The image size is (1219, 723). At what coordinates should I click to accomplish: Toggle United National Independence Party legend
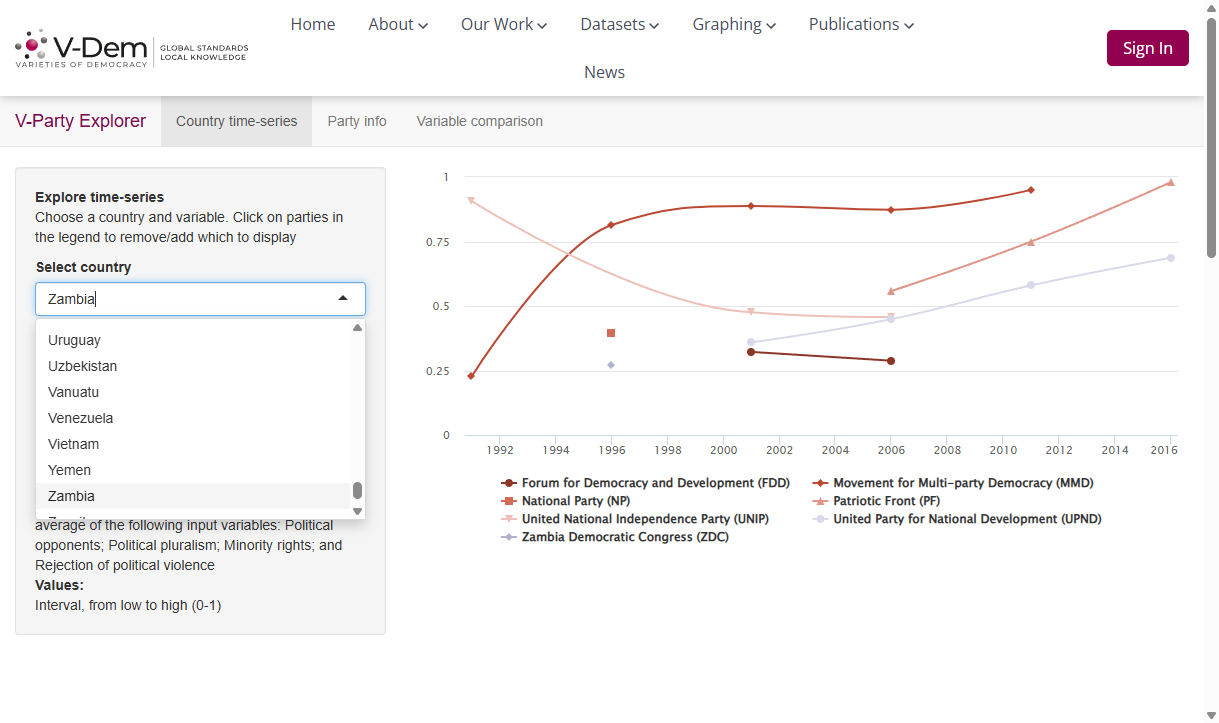(635, 519)
